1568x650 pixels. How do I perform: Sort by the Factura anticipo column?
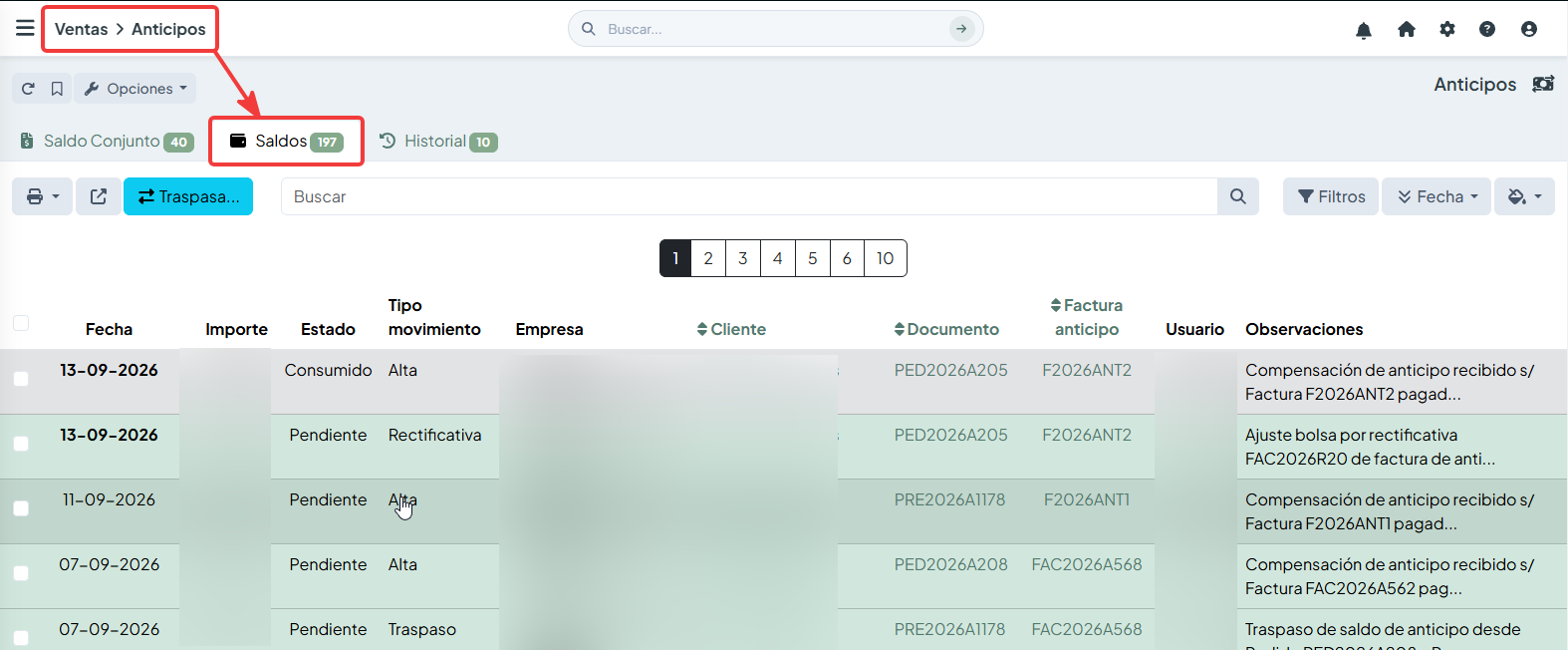pyautogui.click(x=1087, y=317)
